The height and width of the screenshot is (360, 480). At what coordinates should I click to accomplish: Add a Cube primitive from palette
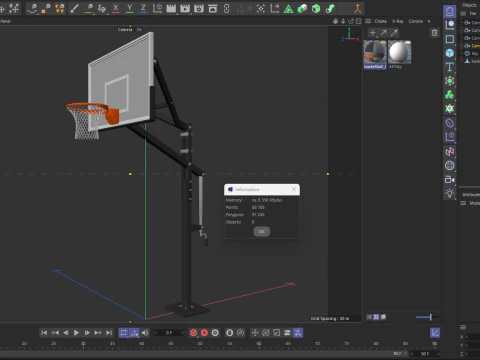pyautogui.click(x=450, y=53)
